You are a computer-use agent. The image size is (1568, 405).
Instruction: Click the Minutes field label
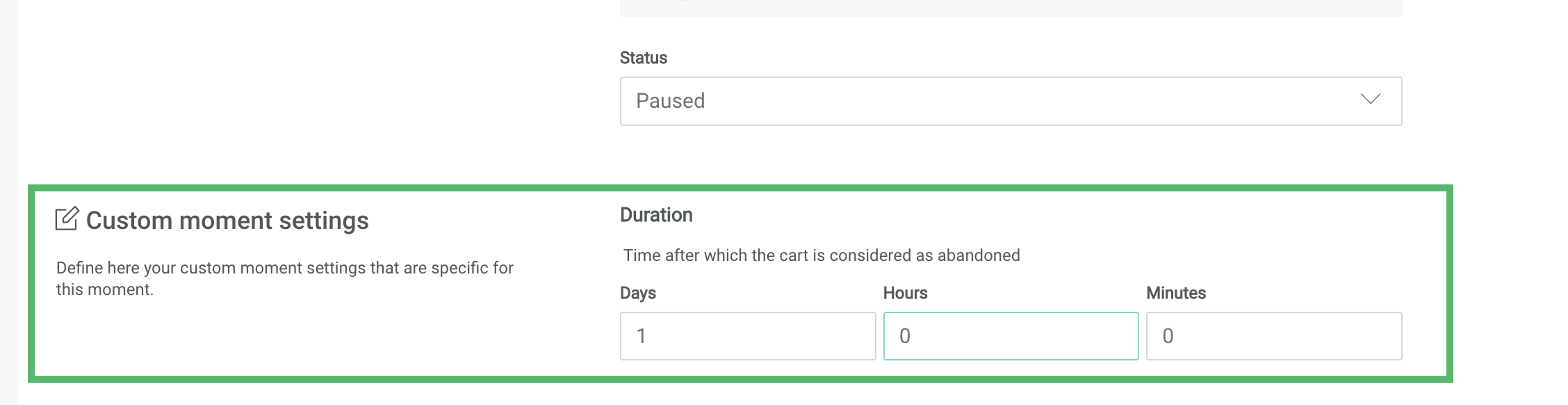1175,293
